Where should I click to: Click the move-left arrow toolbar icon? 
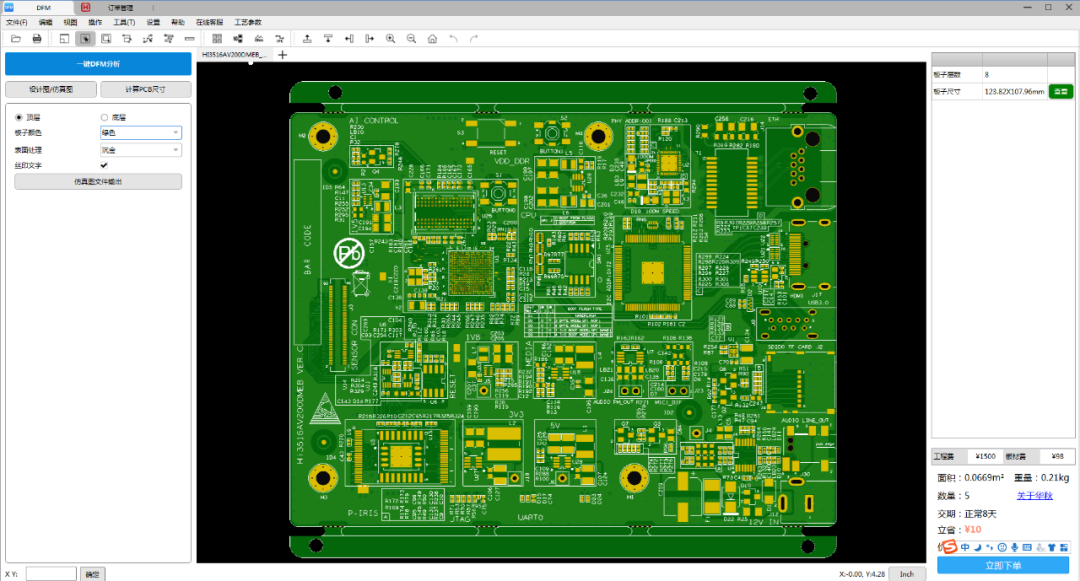coord(349,39)
